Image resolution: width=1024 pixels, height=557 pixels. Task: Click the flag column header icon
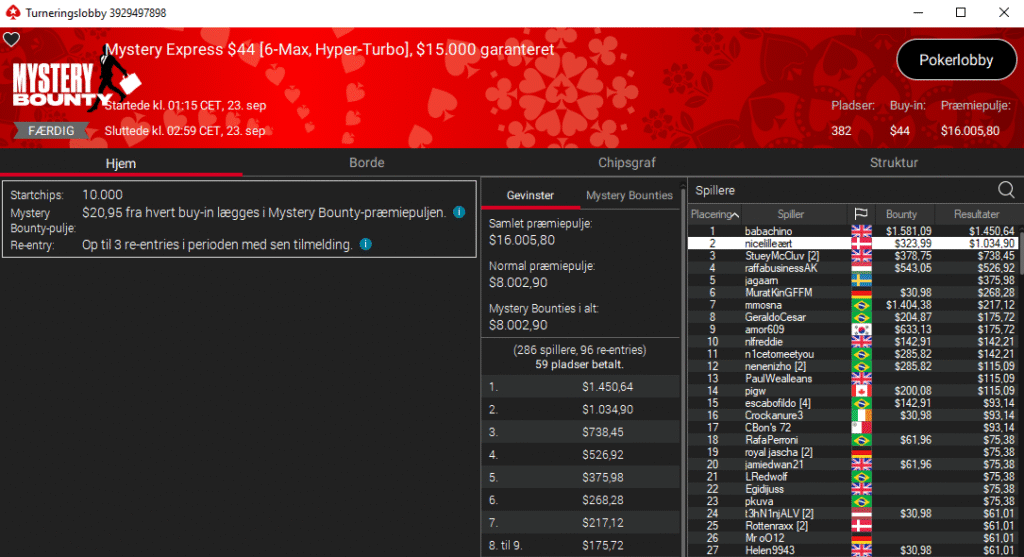[859, 214]
